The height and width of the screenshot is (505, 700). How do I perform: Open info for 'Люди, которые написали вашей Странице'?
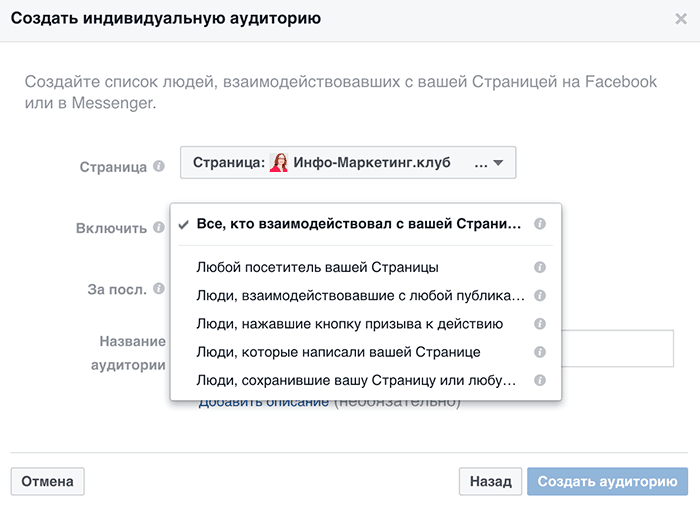pos(540,352)
